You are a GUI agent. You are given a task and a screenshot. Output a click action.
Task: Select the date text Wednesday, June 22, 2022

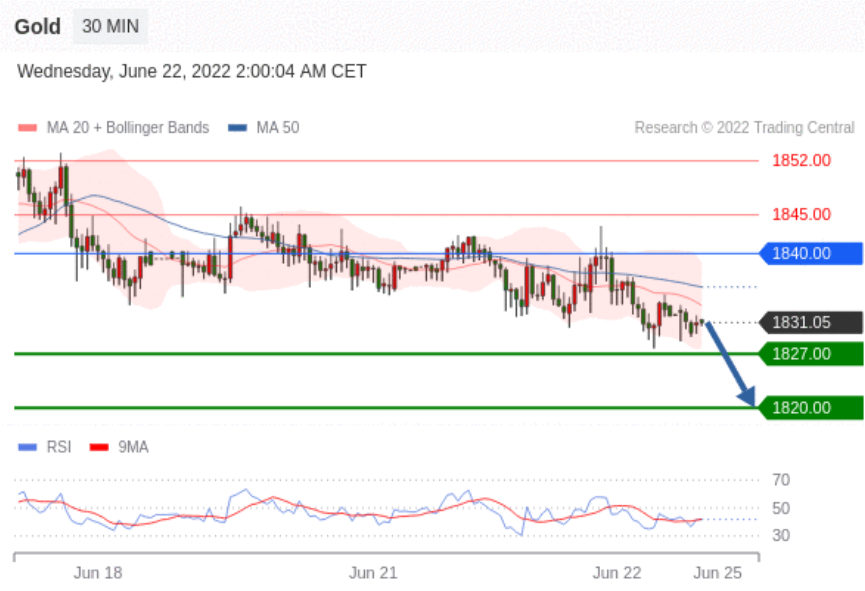pos(124,71)
